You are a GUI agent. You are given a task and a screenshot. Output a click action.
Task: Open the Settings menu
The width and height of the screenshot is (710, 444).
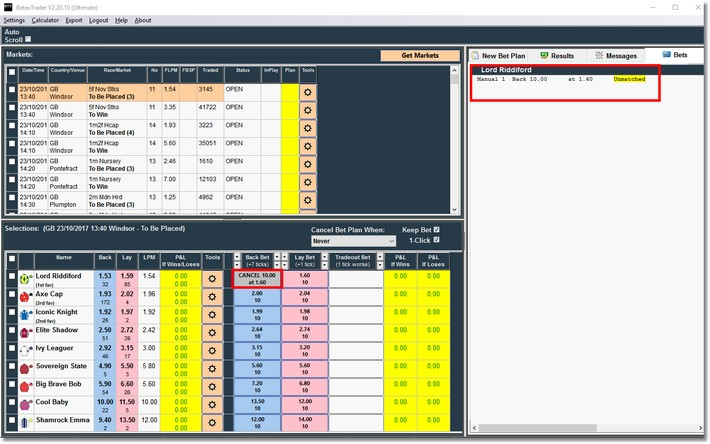[14, 20]
